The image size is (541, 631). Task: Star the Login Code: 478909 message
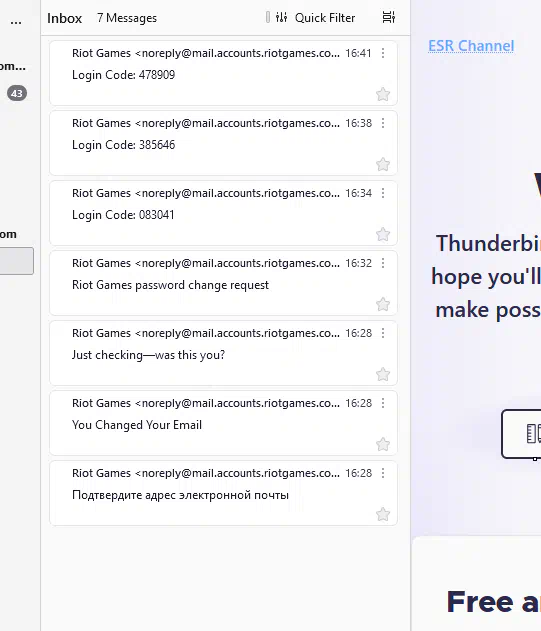(x=383, y=94)
